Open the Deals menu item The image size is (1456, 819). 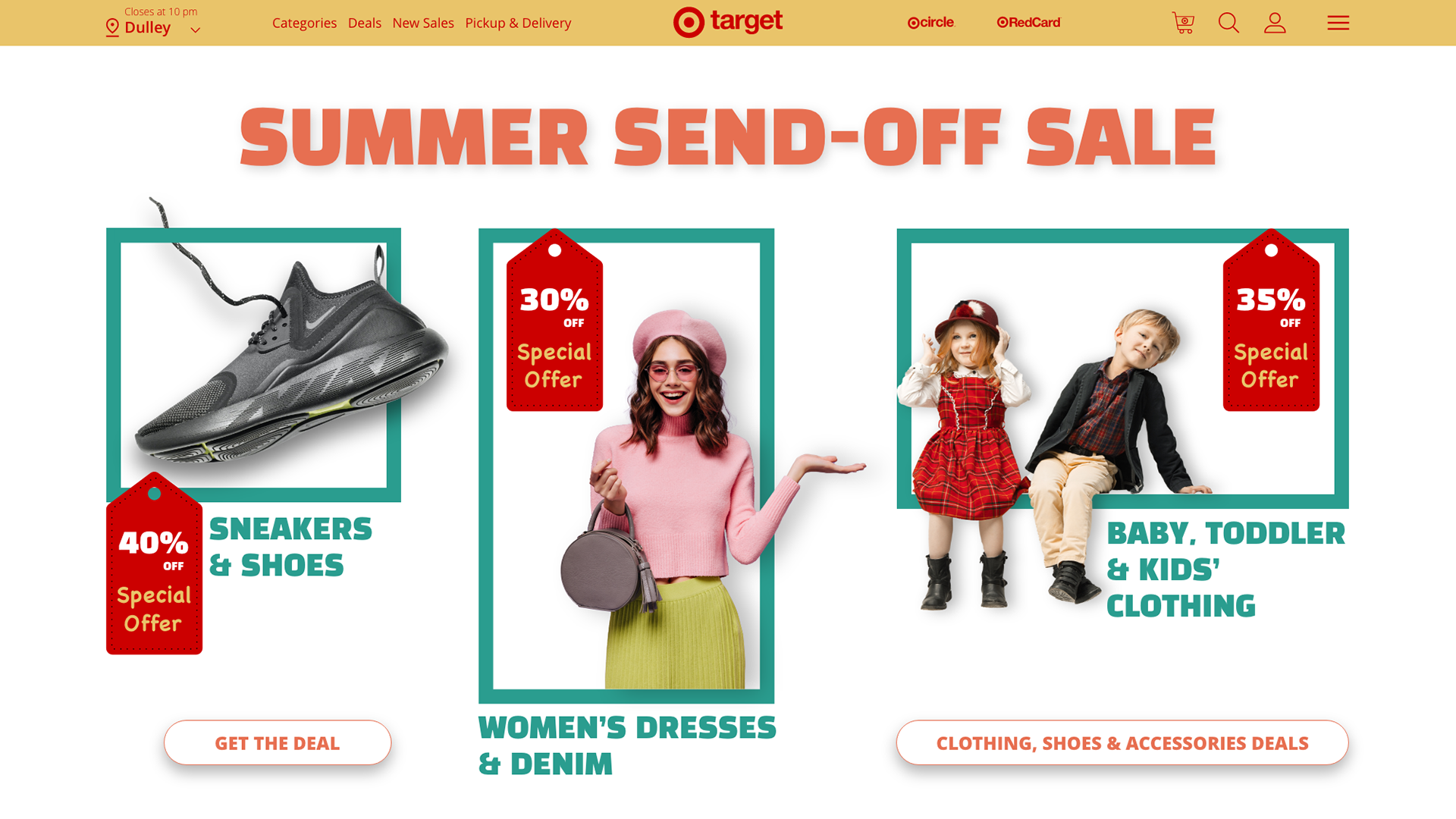[x=364, y=23]
